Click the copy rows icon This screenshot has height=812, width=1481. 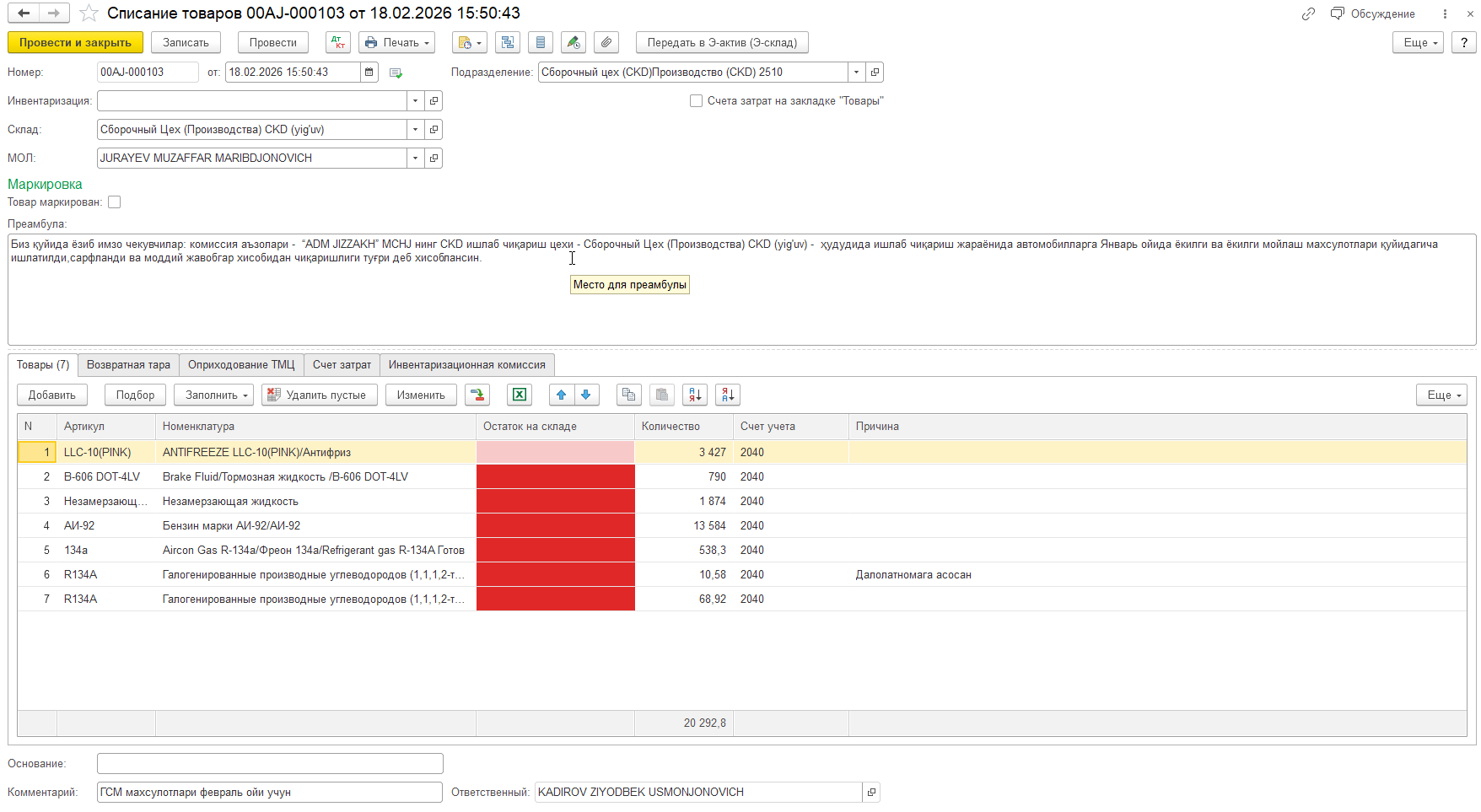628,395
